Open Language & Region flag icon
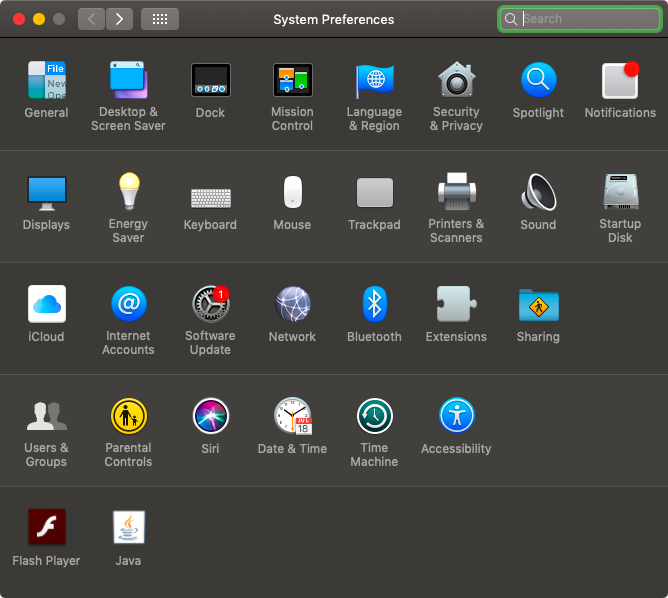This screenshot has width=668, height=598. coord(374,80)
